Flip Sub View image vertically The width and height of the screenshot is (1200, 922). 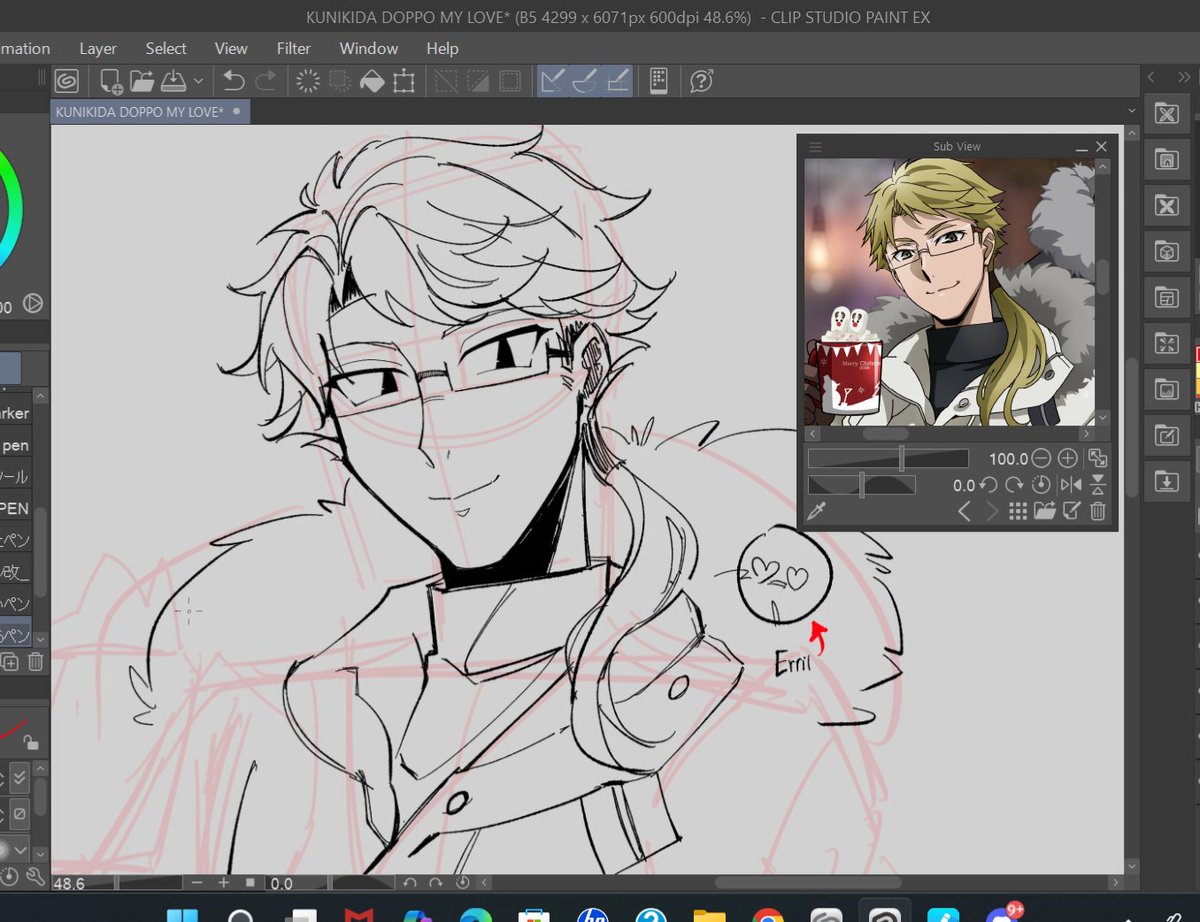[1098, 485]
